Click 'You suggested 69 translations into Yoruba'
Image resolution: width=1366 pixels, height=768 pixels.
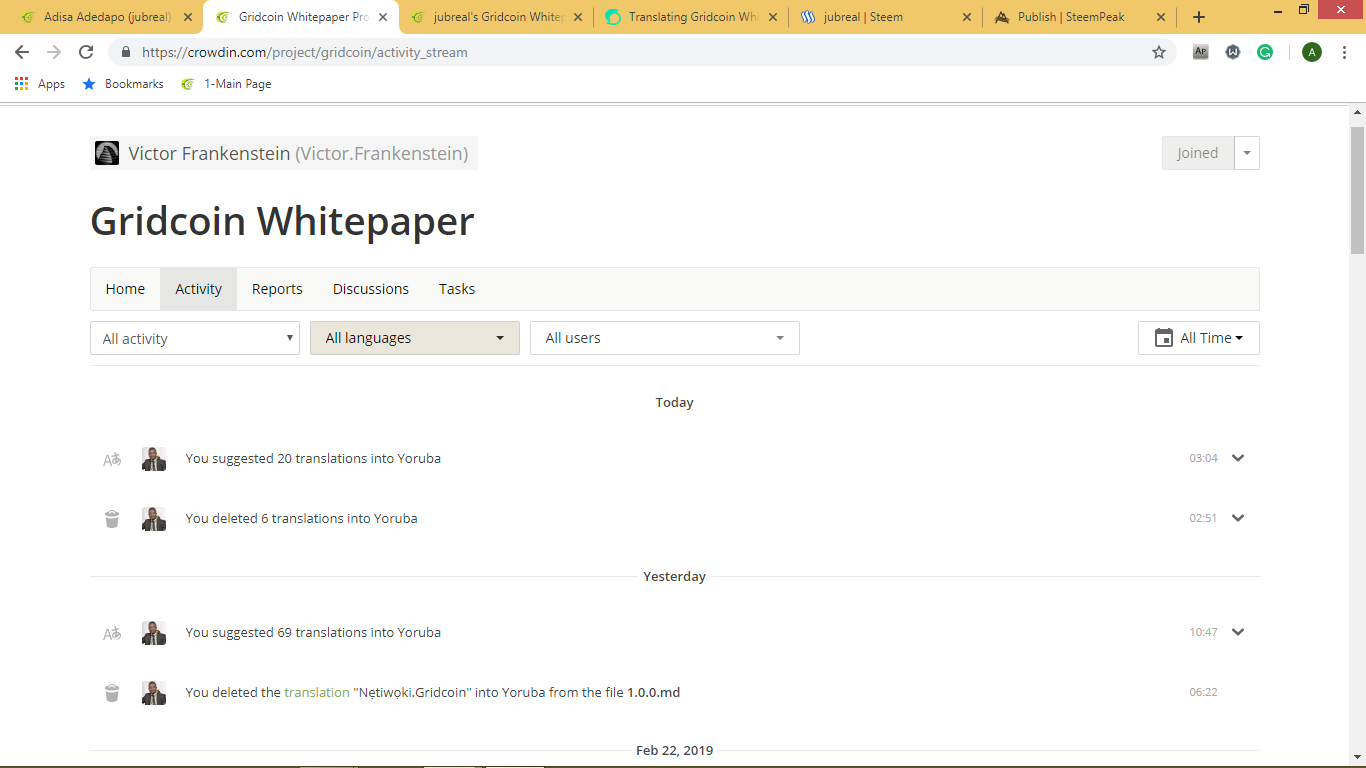coord(313,632)
